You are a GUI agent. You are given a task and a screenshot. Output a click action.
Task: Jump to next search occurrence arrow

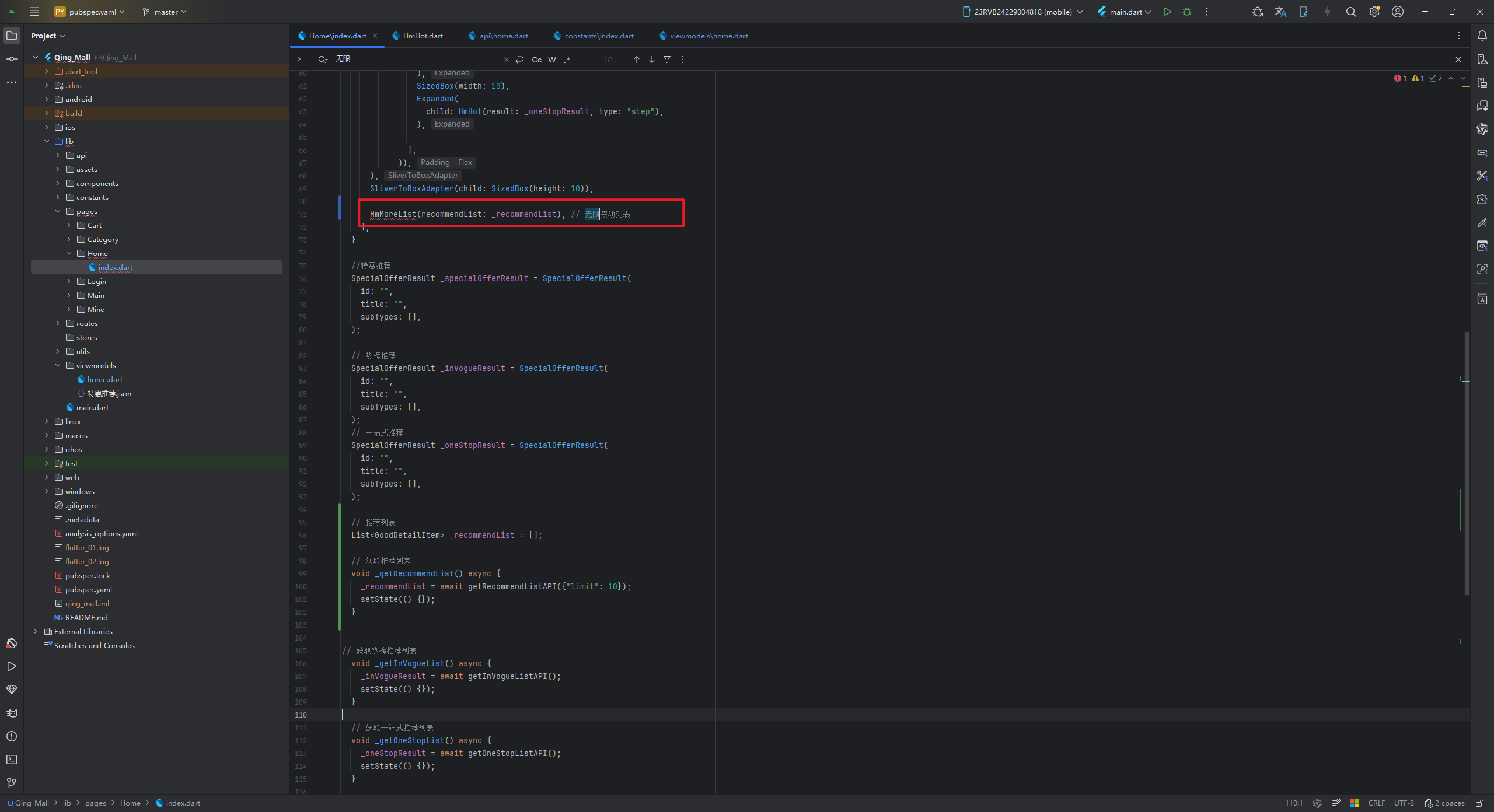pos(651,60)
